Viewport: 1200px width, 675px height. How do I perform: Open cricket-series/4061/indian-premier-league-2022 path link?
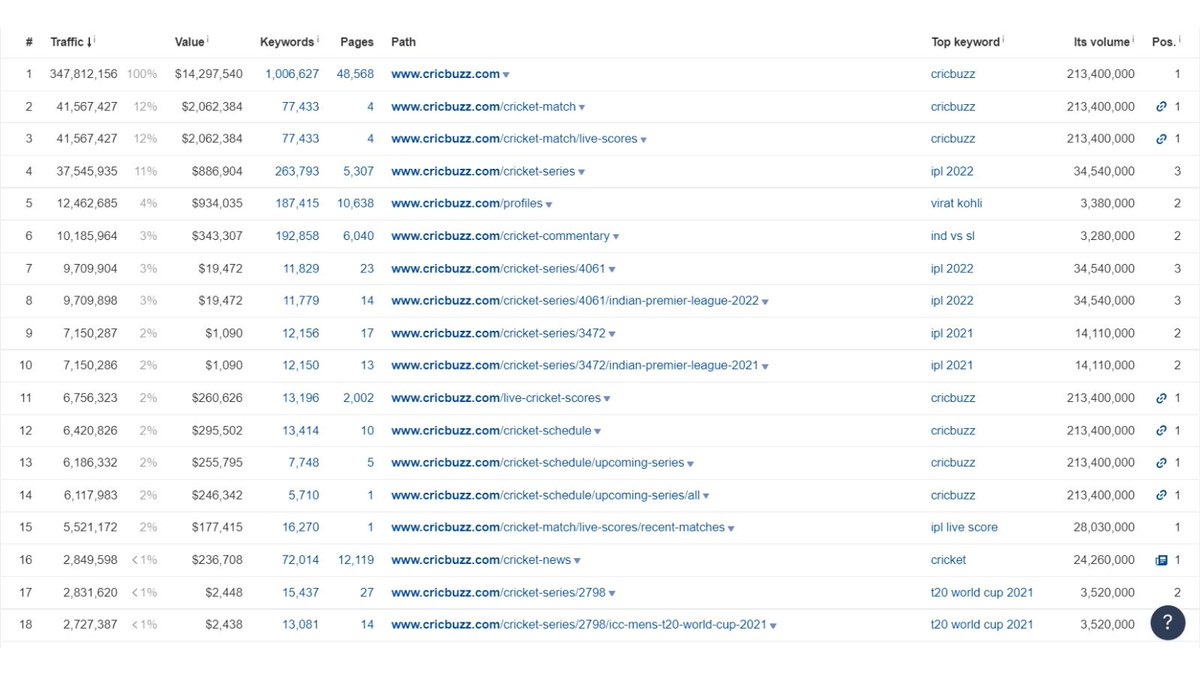pyautogui.click(x=575, y=301)
